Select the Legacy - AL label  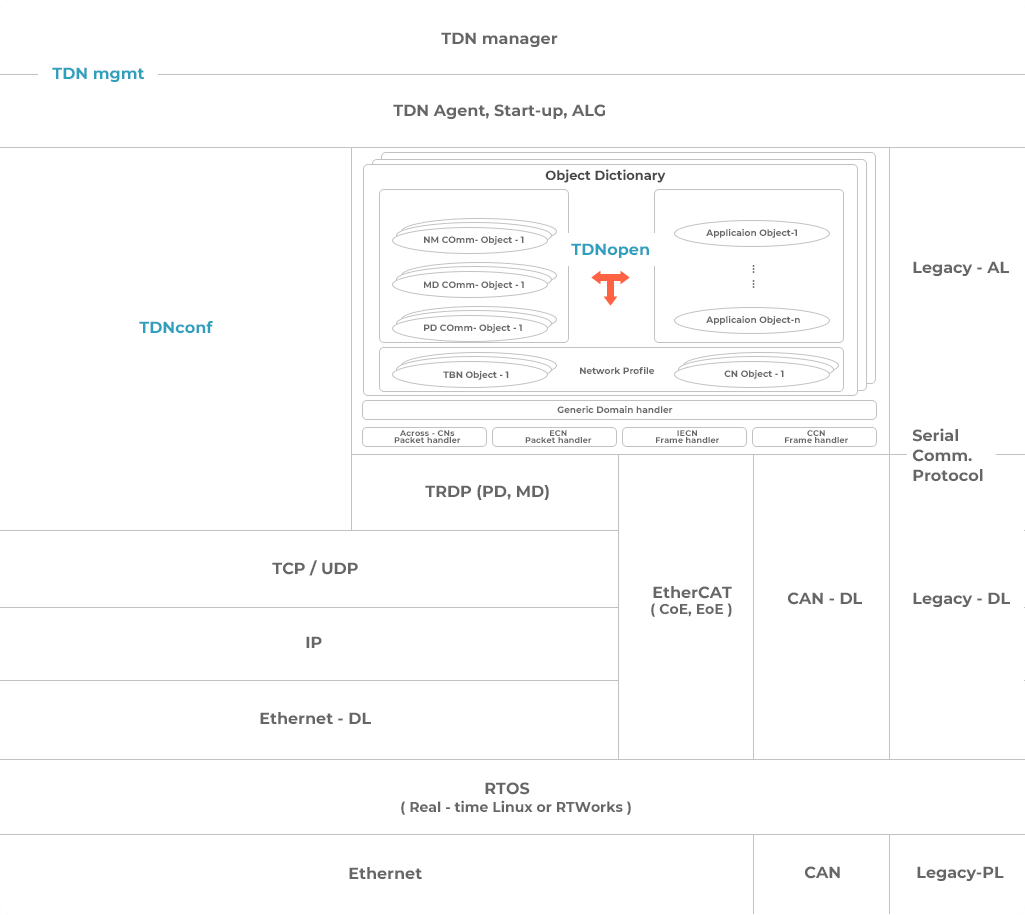(x=960, y=268)
